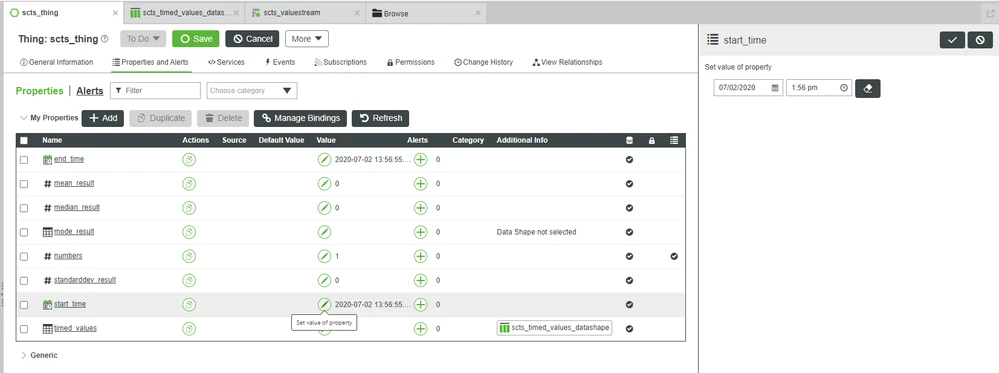Click help icon beside Thing: scts_thing
Viewport: 999px width, 373px height.
(104, 39)
